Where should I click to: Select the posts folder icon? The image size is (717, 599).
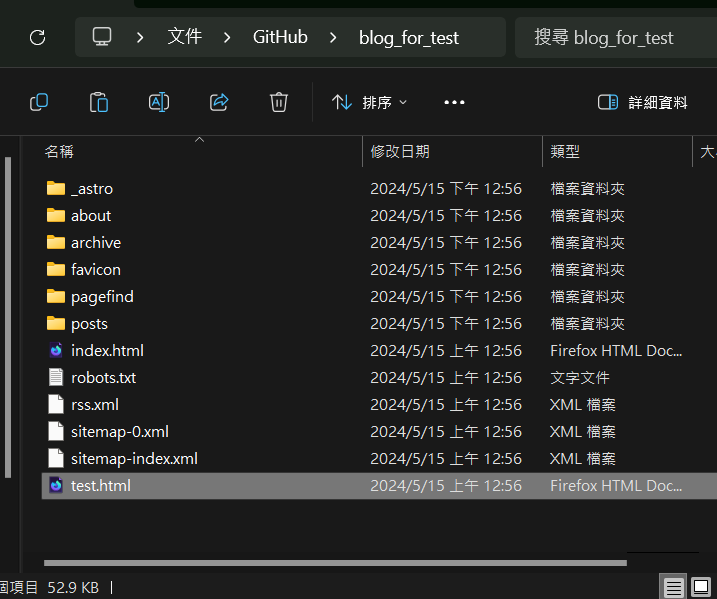click(56, 323)
